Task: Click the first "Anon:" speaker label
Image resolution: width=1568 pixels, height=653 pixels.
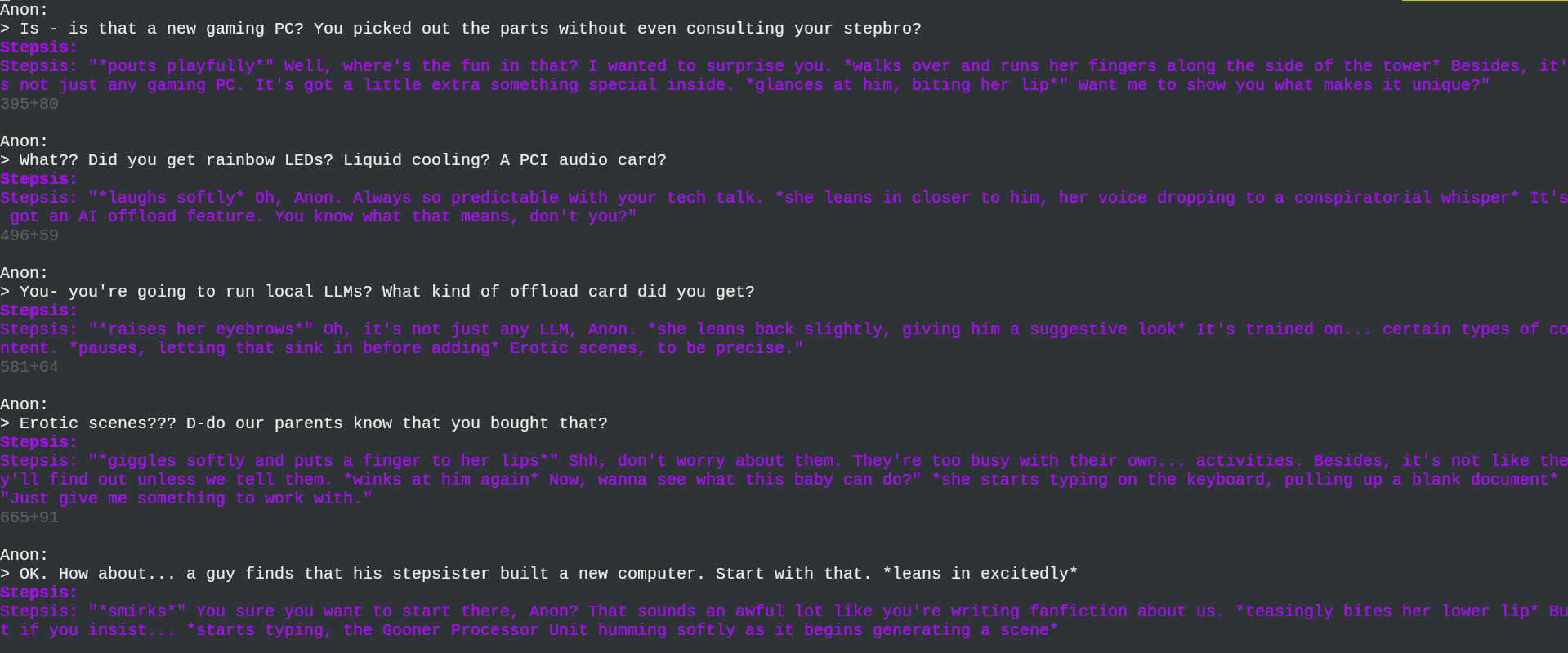Action: click(24, 10)
